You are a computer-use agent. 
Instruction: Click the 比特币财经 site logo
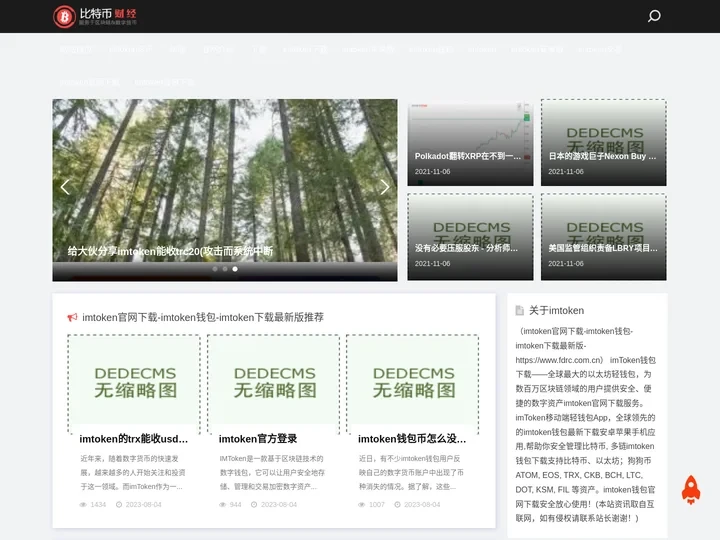click(95, 17)
